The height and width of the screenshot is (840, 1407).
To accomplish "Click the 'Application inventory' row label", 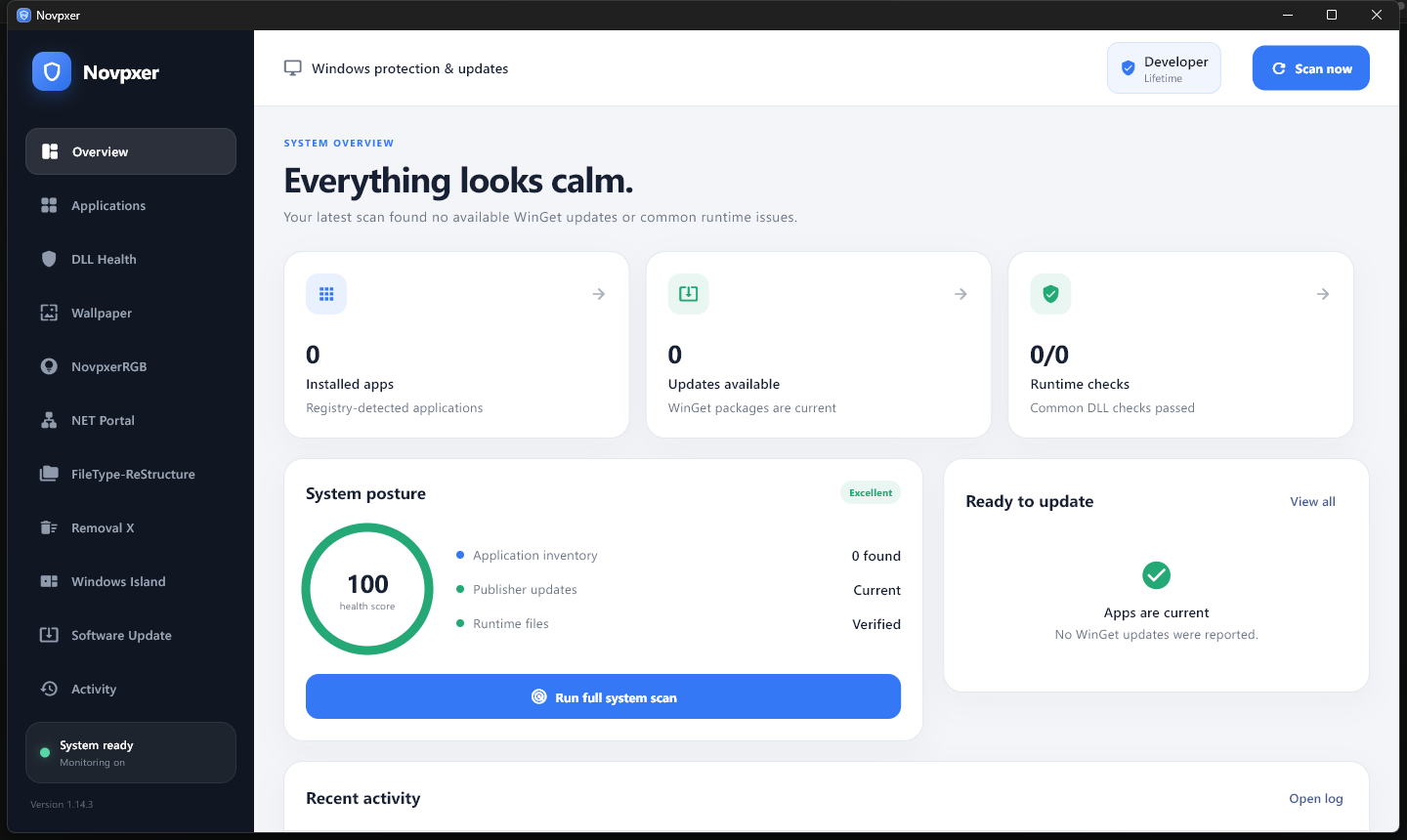I will click(535, 556).
